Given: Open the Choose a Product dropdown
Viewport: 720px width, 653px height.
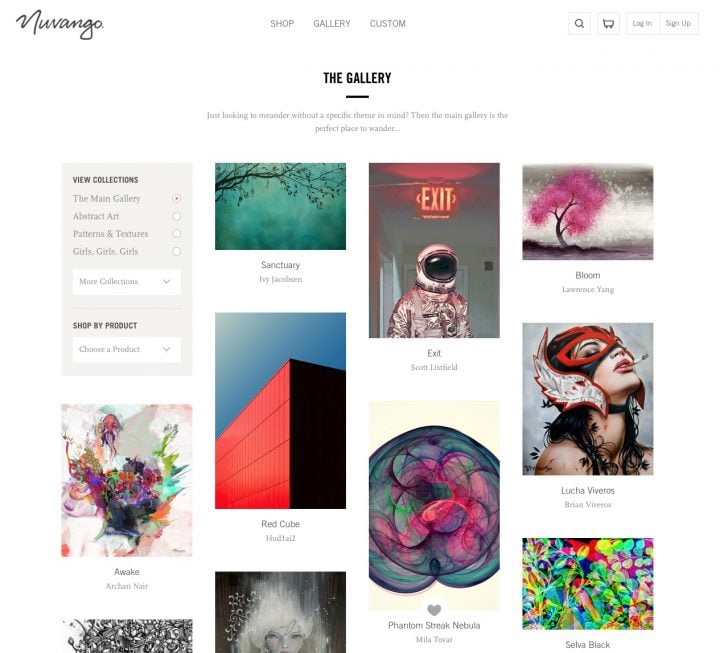Looking at the screenshot, I should [127, 349].
